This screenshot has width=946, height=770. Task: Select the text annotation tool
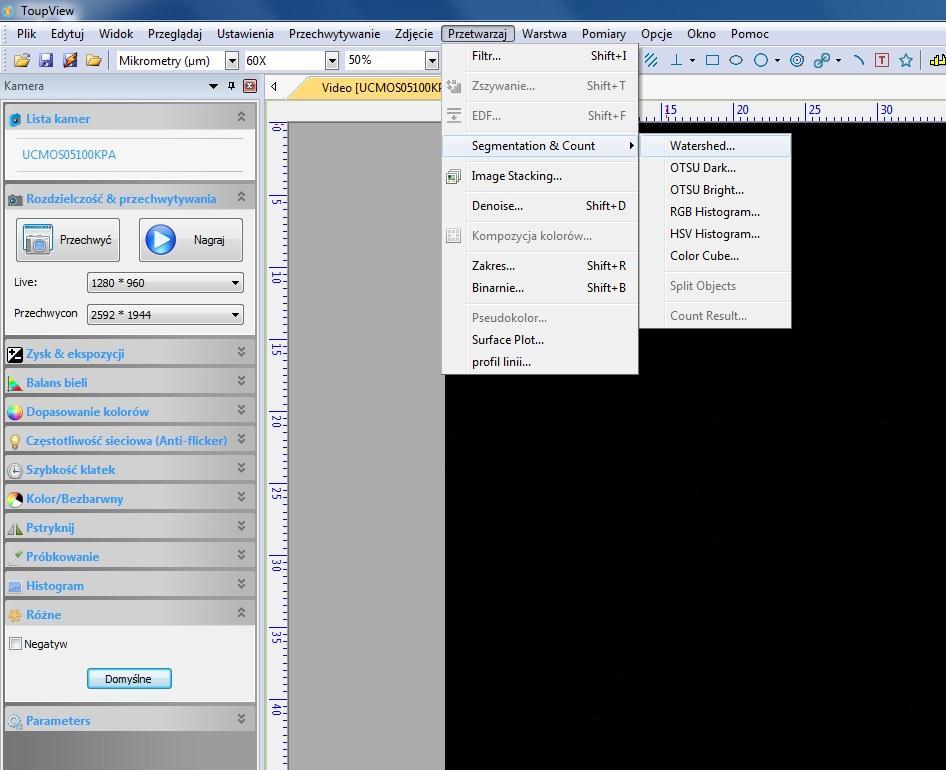882,60
